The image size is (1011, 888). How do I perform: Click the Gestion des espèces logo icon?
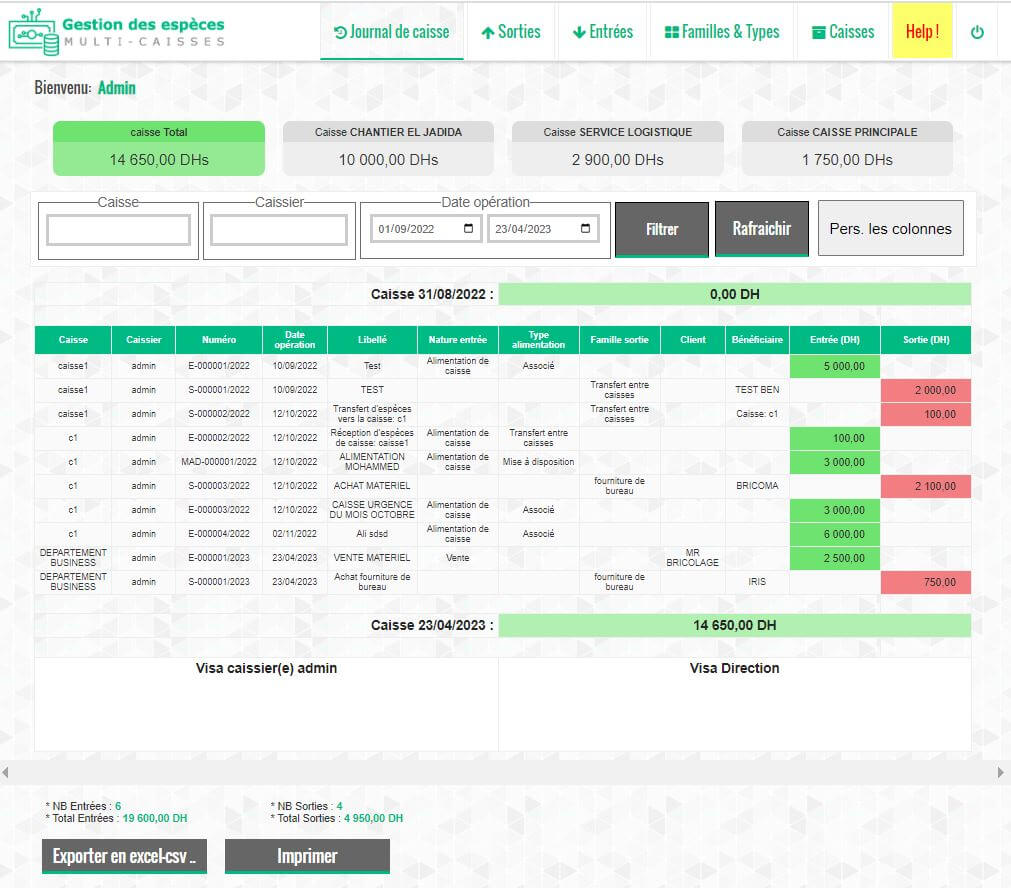(31, 29)
